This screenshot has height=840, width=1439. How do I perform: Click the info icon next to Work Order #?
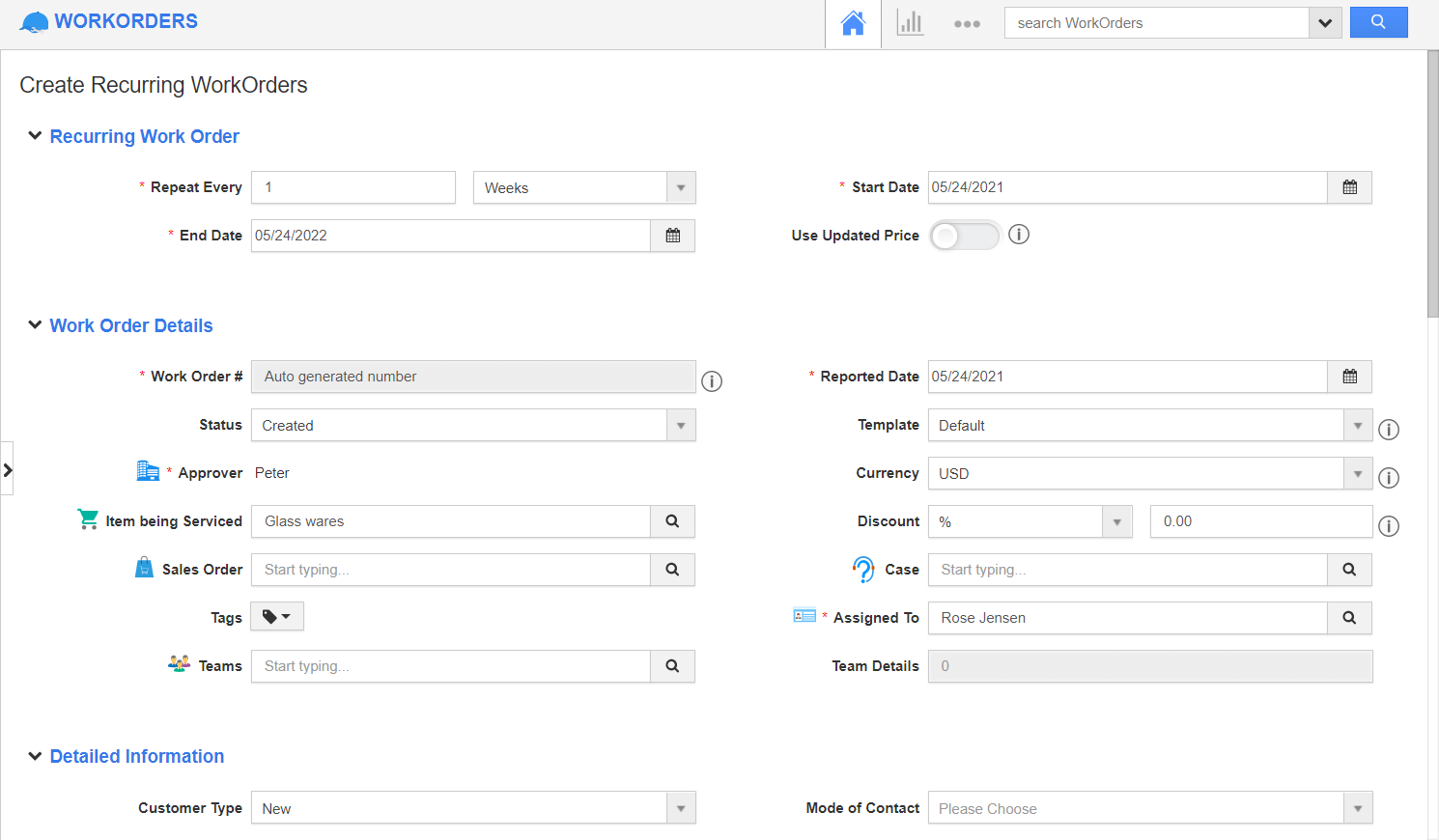pos(712,381)
